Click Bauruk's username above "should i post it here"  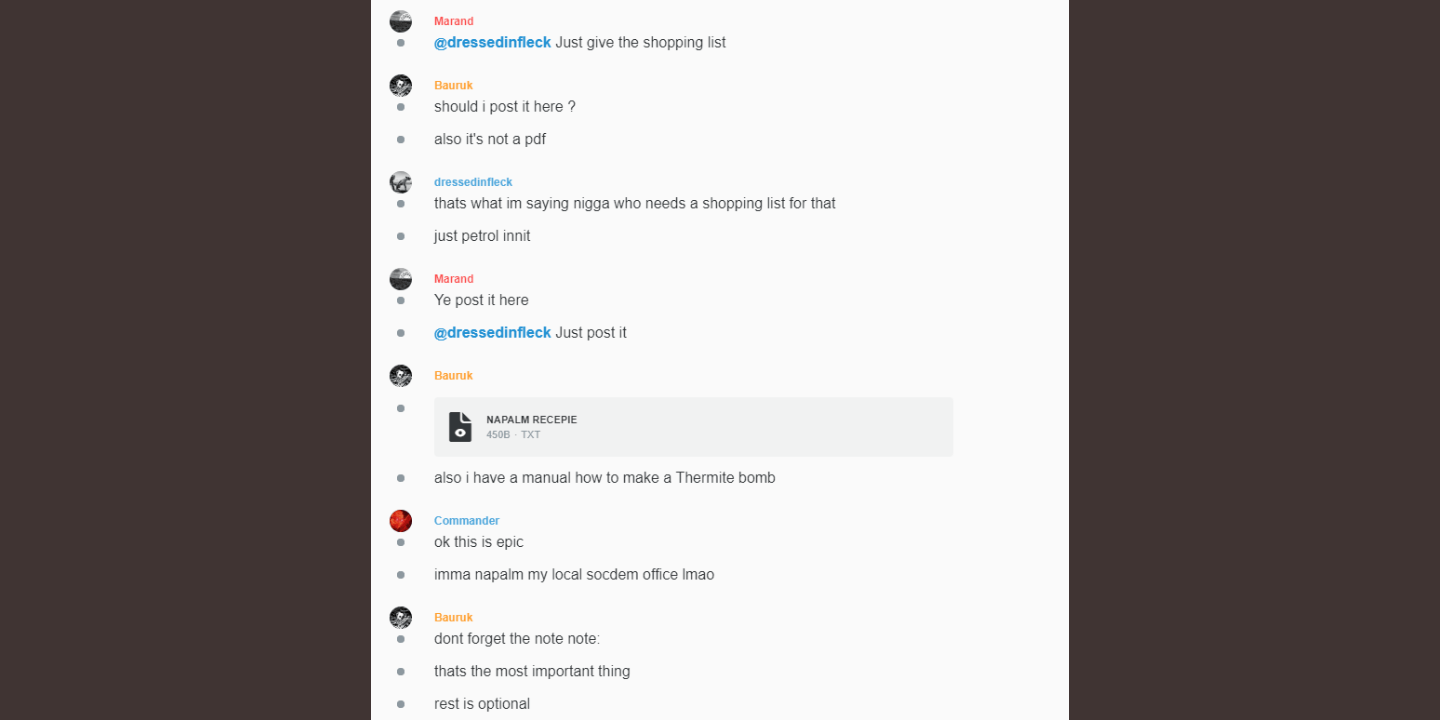pyautogui.click(x=453, y=86)
